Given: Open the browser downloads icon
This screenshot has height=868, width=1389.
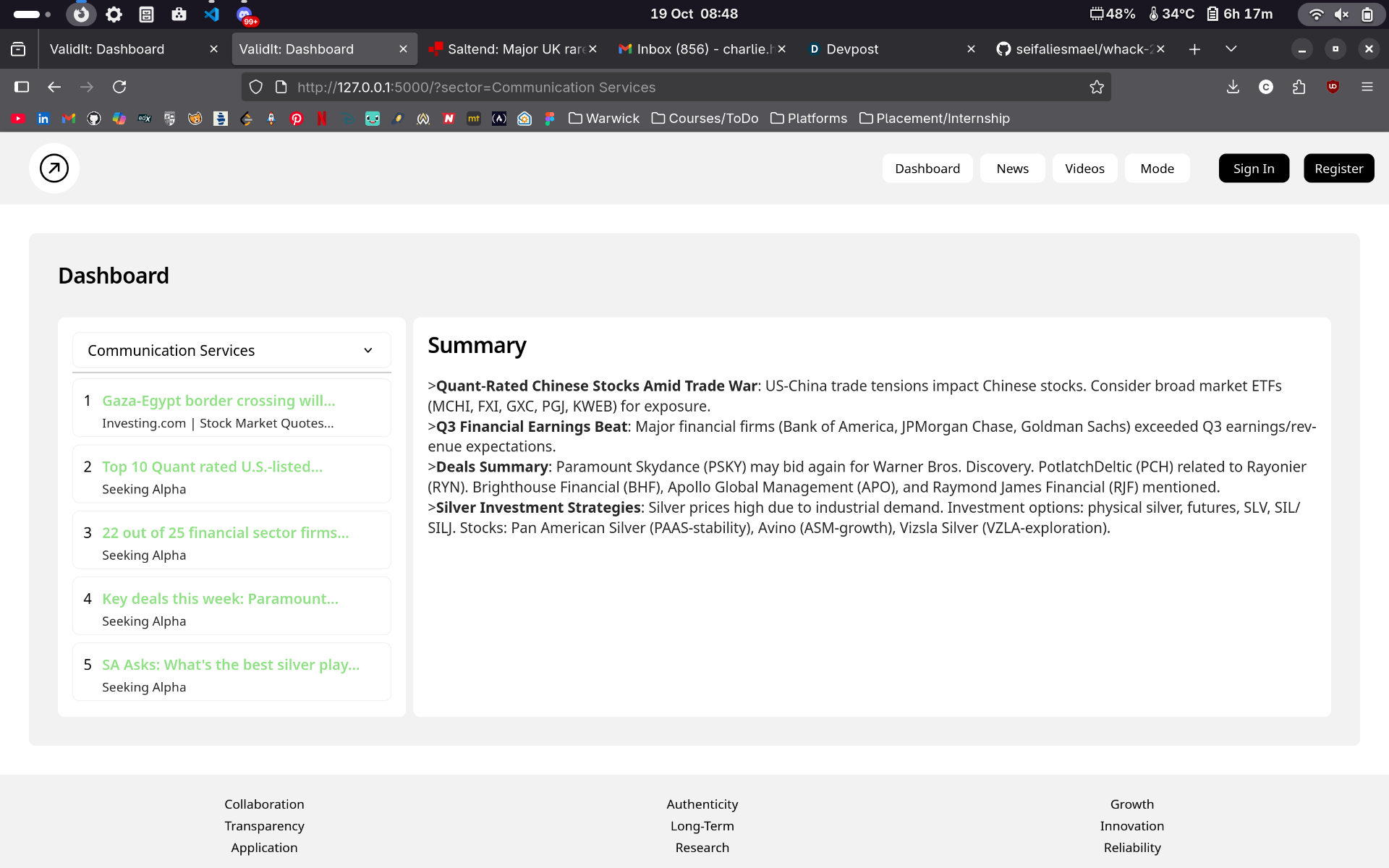Looking at the screenshot, I should pyautogui.click(x=1233, y=88).
